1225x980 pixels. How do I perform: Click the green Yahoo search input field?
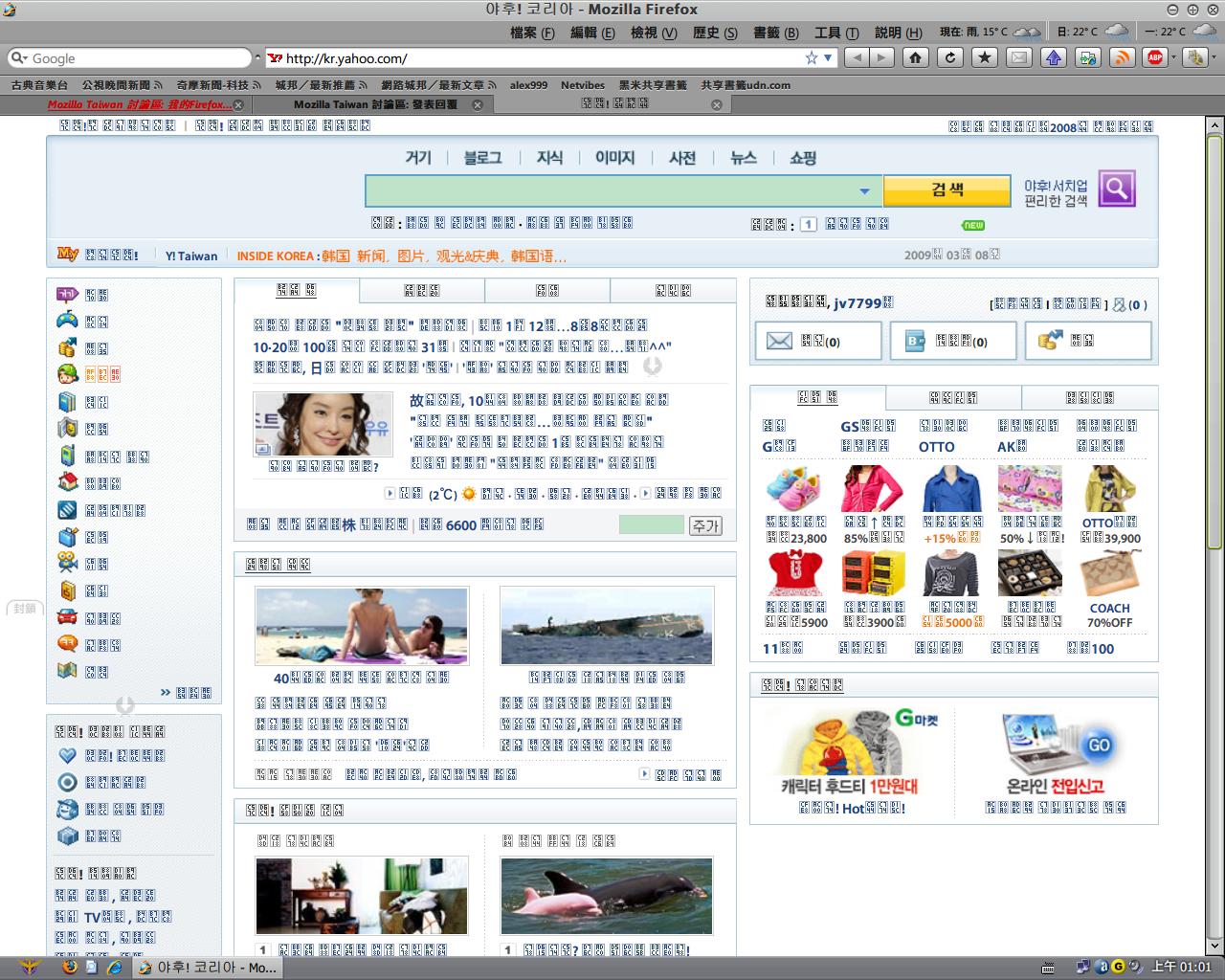[x=612, y=191]
